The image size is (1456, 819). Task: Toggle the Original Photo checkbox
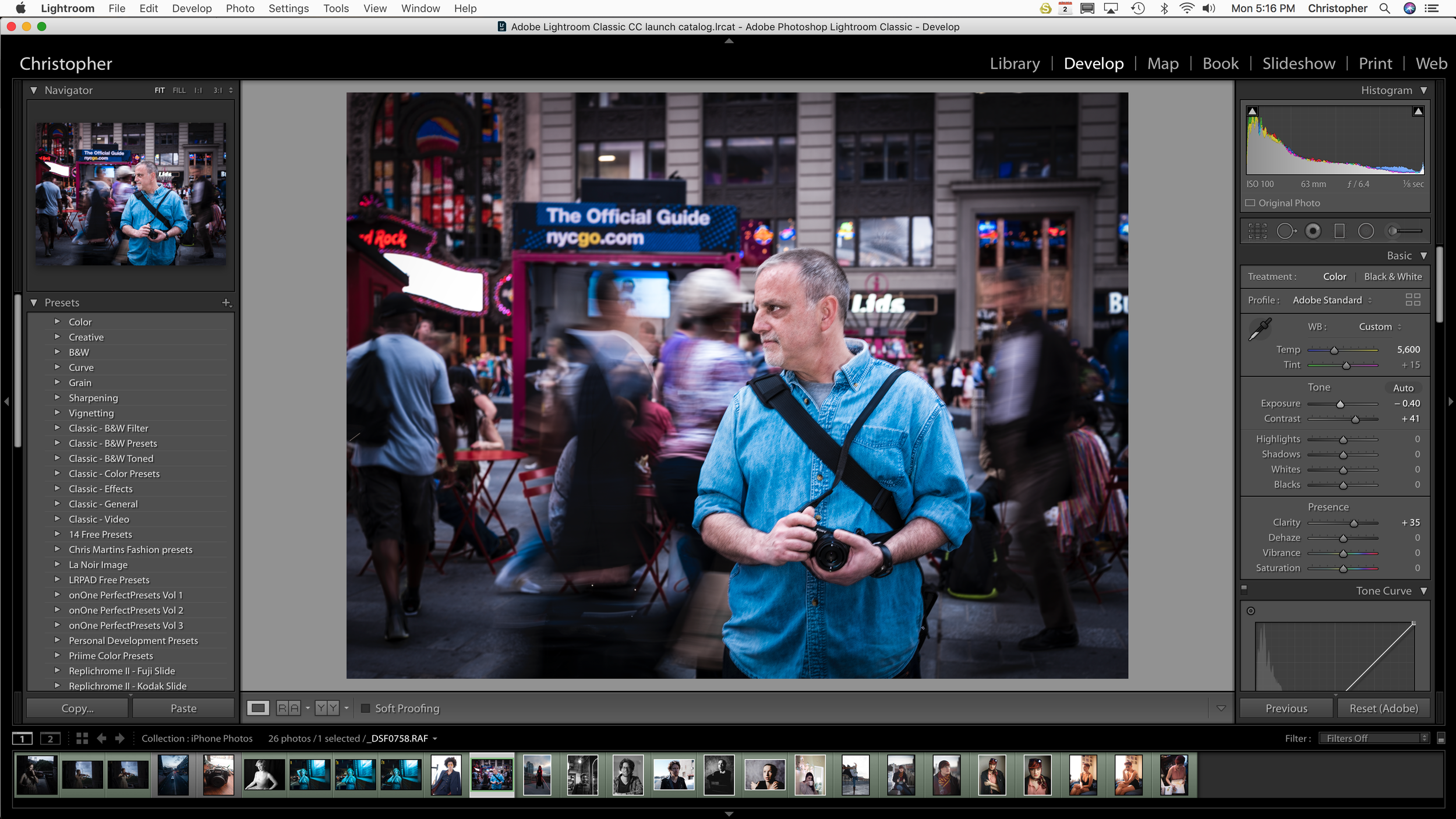click(1250, 203)
